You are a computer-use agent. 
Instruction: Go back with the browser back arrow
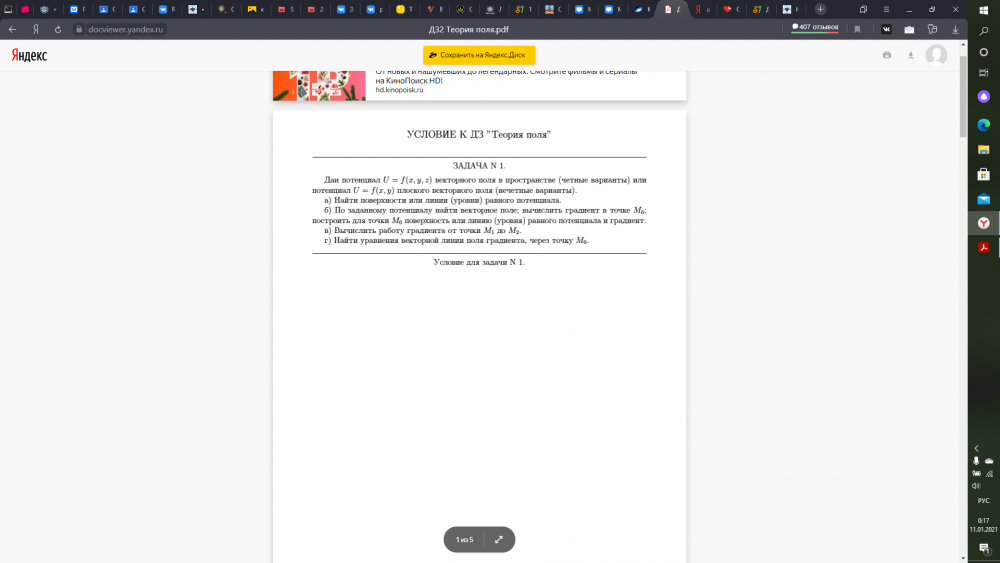tap(12, 29)
